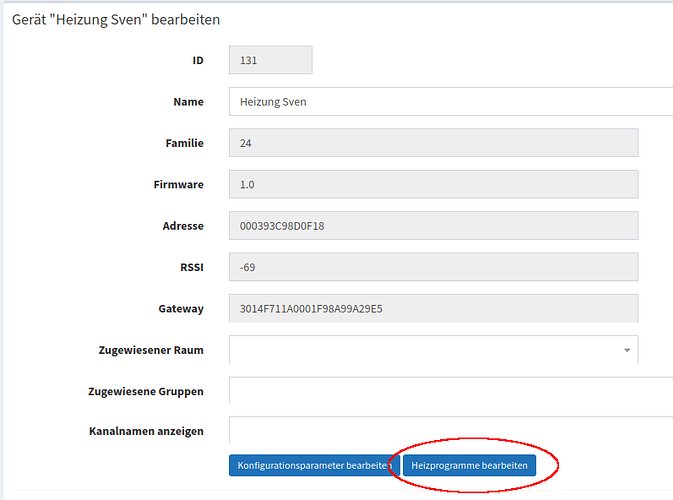The width and height of the screenshot is (673, 500).
Task: Click the RSSI field showing -69
Action: [433, 267]
